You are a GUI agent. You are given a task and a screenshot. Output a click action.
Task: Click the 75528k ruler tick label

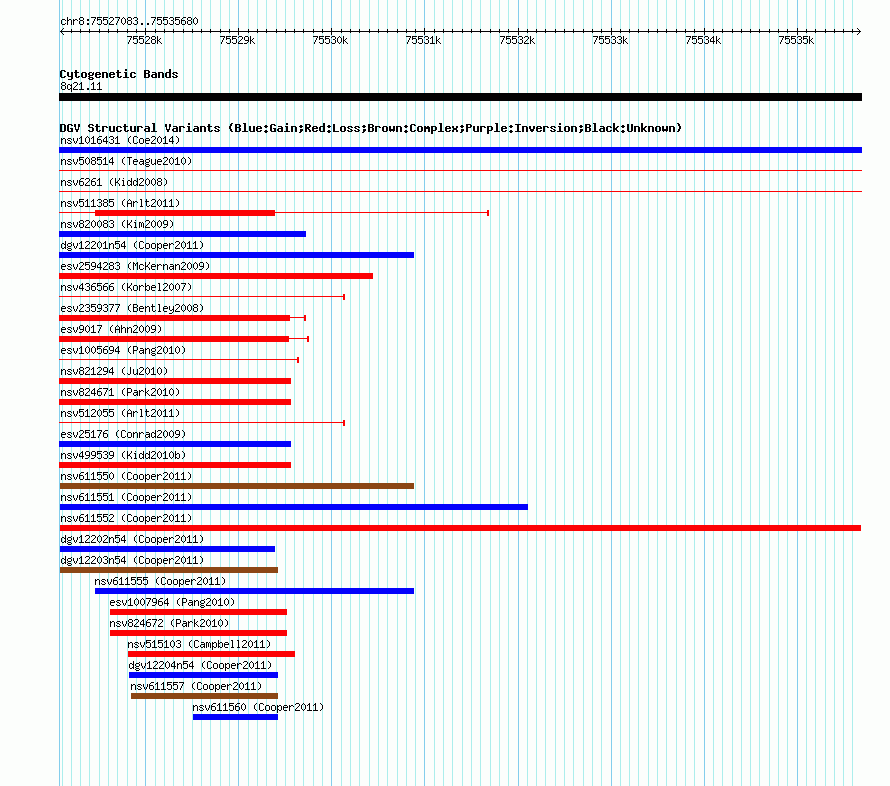pos(144,40)
